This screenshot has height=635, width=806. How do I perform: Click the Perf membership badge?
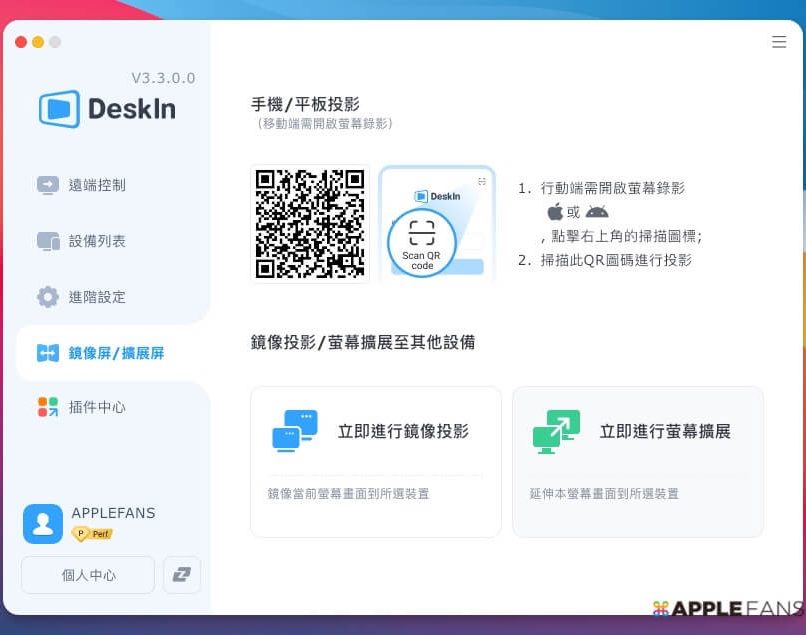[x=92, y=534]
